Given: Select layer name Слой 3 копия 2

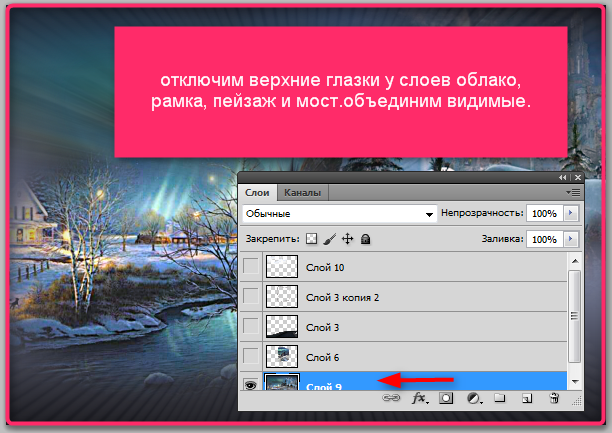Looking at the screenshot, I should tap(342, 298).
